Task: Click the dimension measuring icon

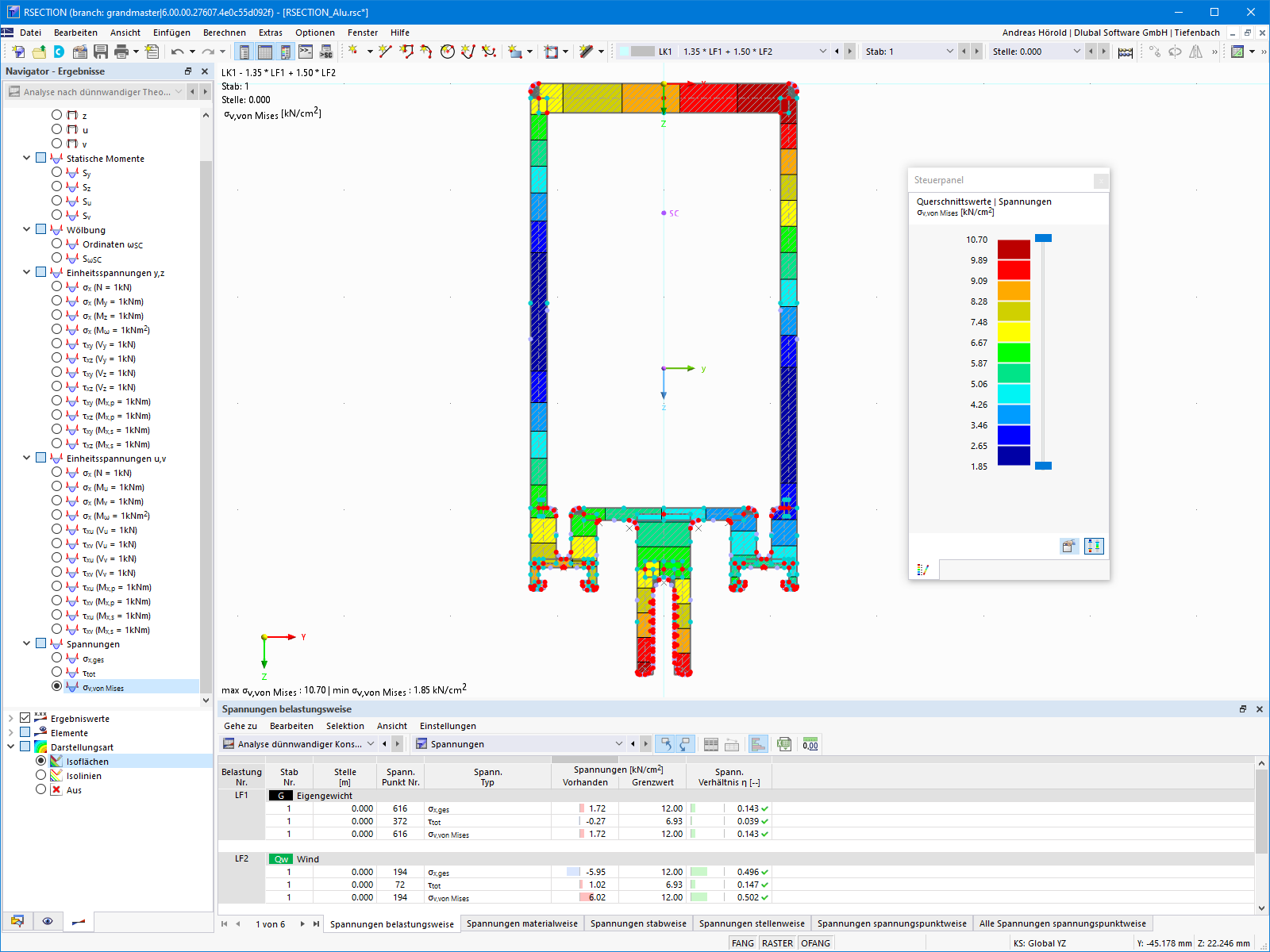Action: (x=1126, y=52)
